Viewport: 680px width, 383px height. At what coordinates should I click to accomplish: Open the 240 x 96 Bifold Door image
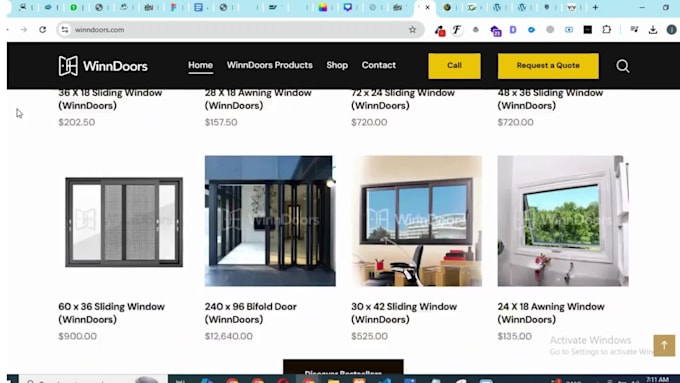point(270,221)
